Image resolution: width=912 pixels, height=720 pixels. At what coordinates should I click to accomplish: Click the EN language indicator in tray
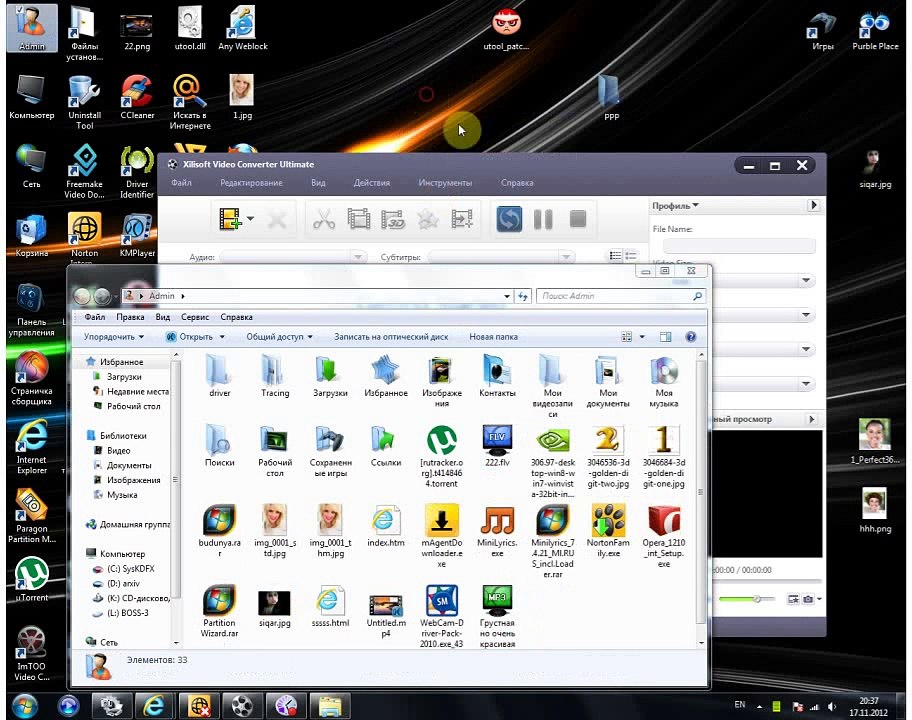(x=739, y=704)
